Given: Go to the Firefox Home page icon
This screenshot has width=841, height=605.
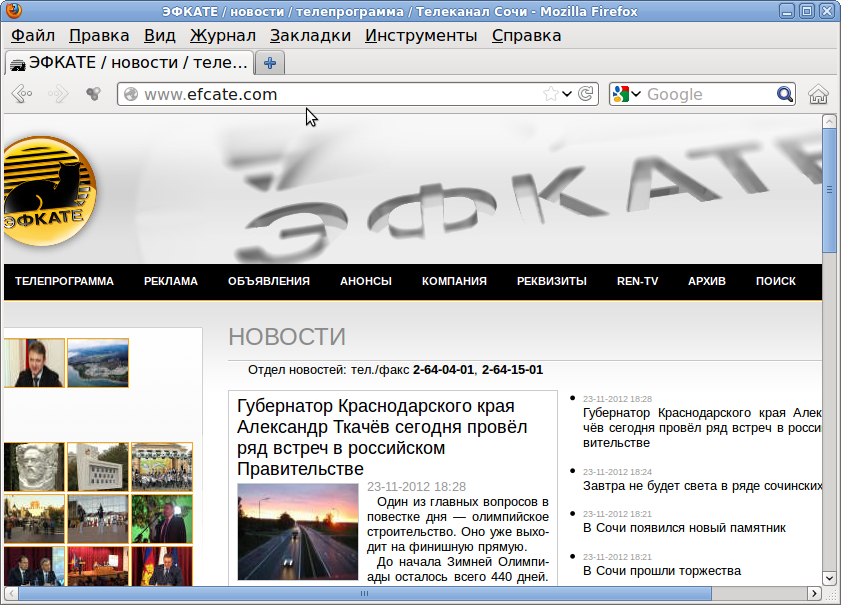Looking at the screenshot, I should pyautogui.click(x=818, y=94).
